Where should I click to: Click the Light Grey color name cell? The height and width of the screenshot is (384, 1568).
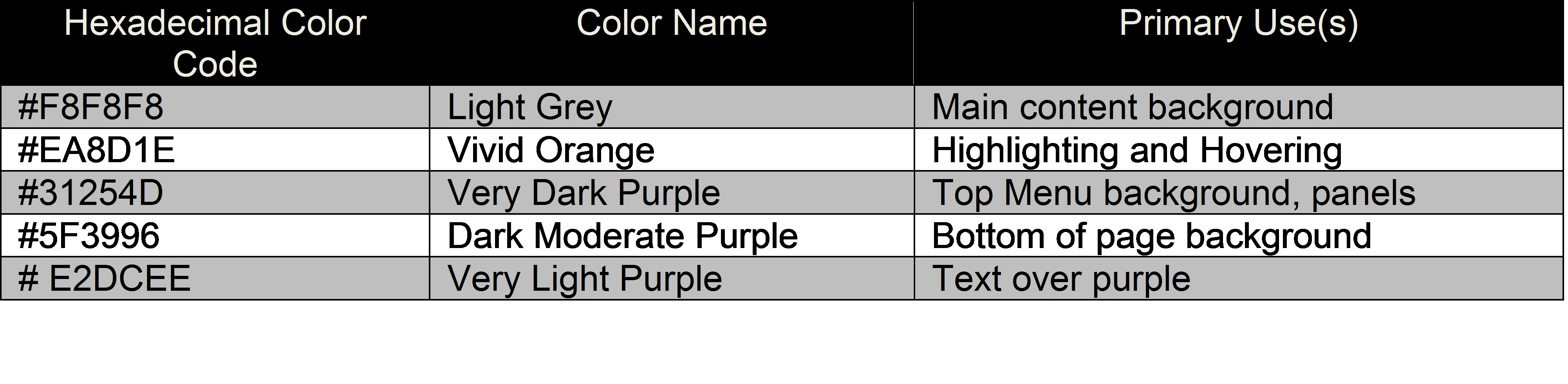[529, 107]
